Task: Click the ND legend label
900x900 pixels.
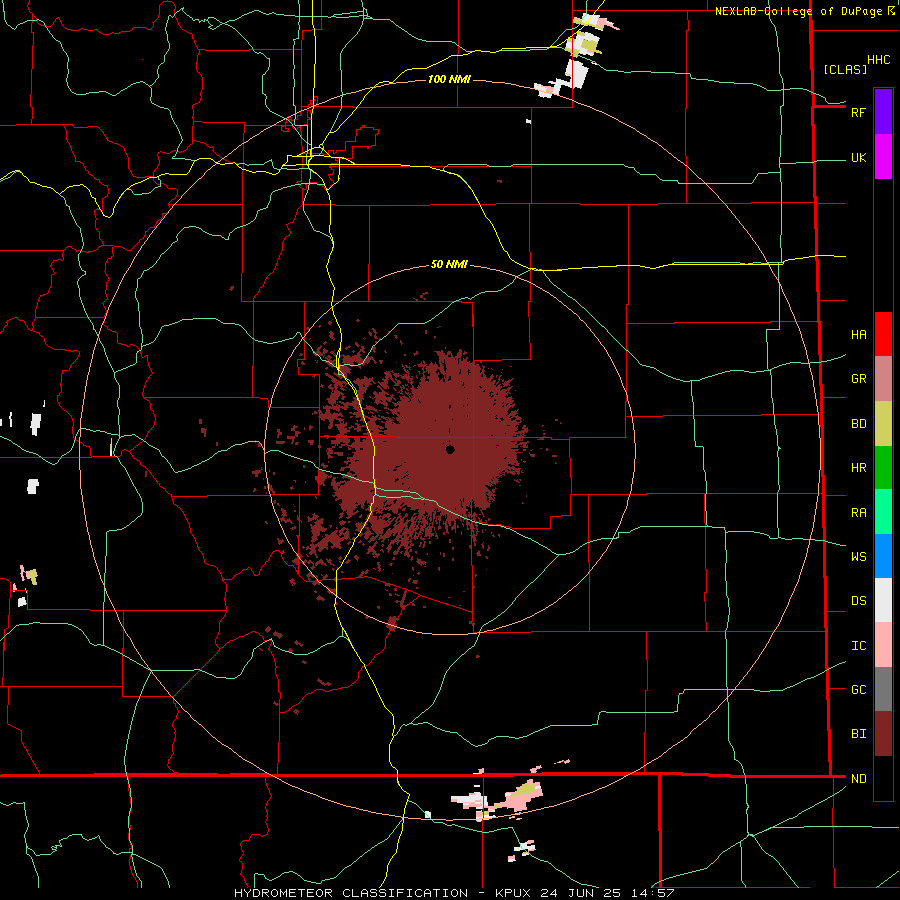Action: [x=858, y=778]
